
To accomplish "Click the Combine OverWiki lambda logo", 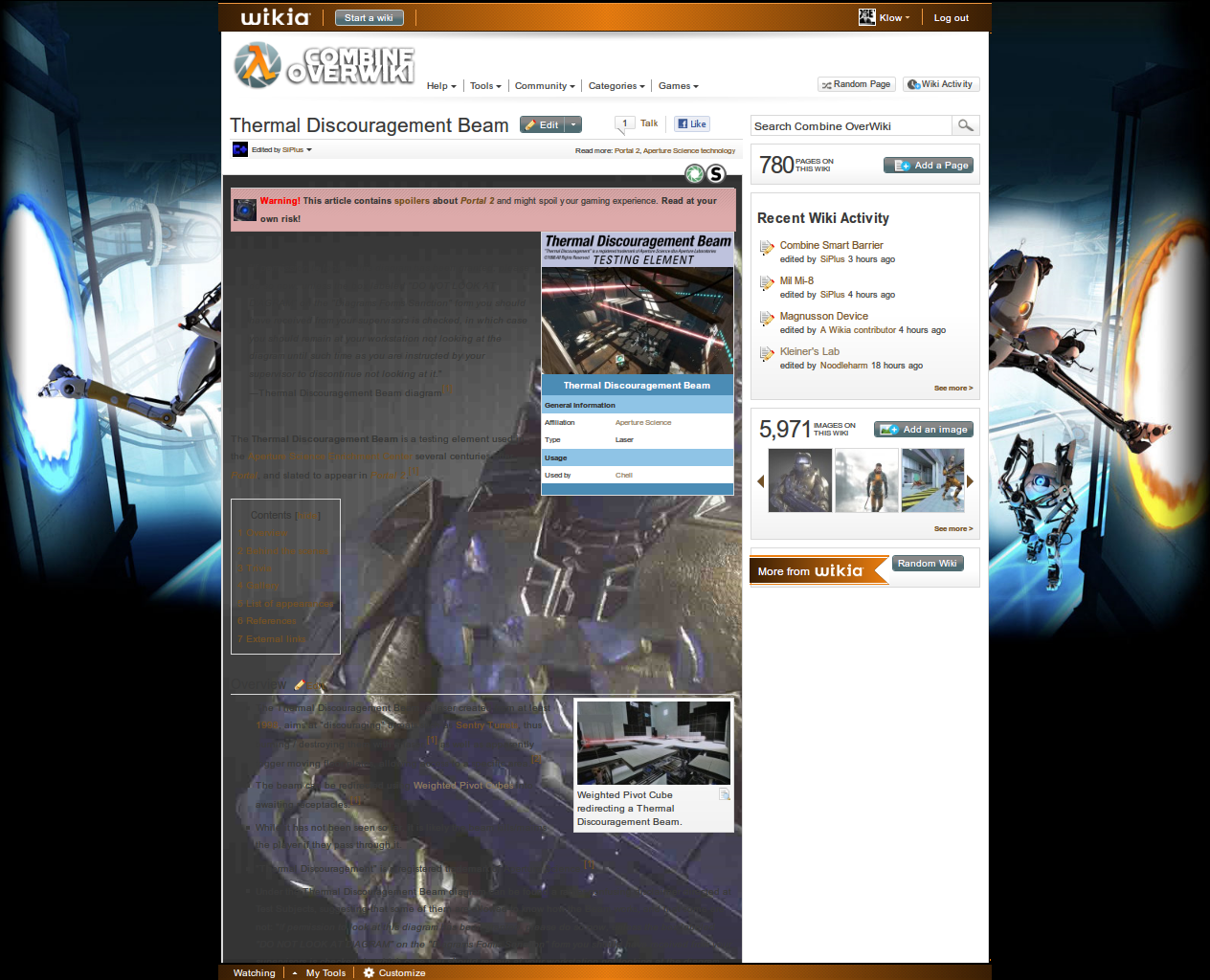I will coord(256,65).
